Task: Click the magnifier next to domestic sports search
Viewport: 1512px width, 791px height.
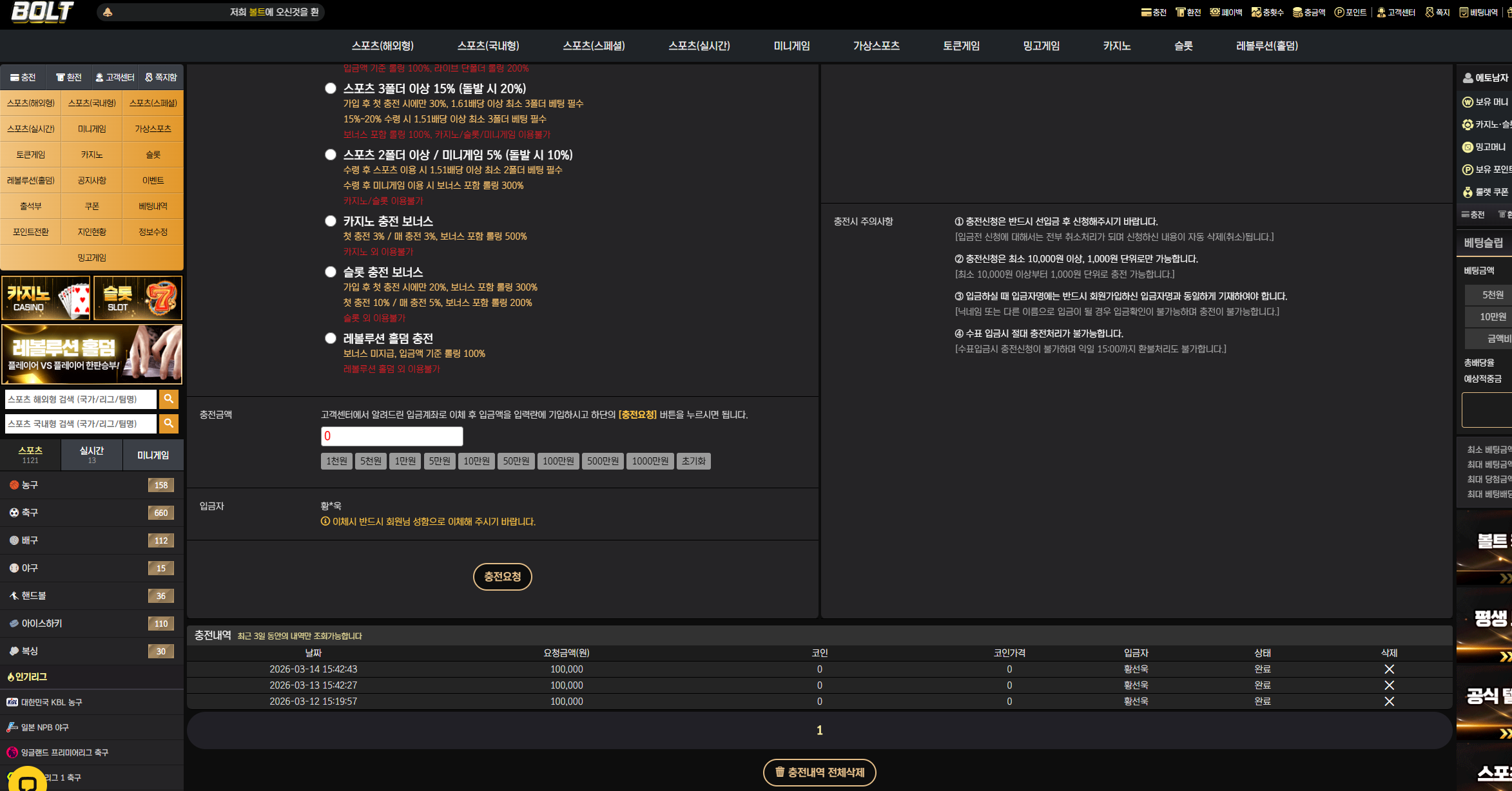Action: 169,424
